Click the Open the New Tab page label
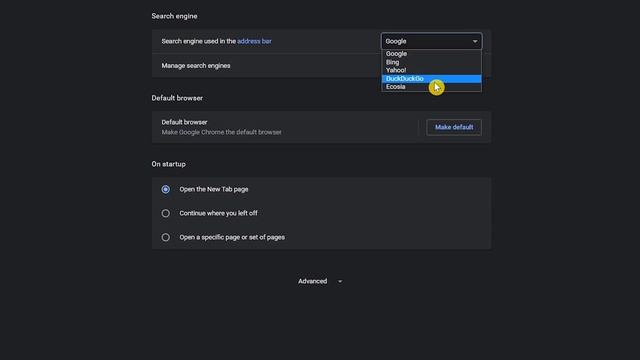The width and height of the screenshot is (640, 360). point(214,189)
